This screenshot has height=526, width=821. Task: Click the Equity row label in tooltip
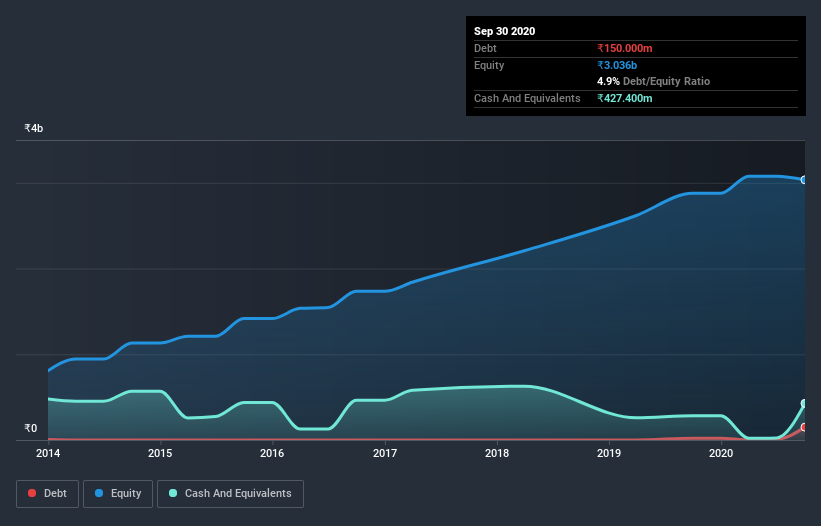[x=489, y=65]
